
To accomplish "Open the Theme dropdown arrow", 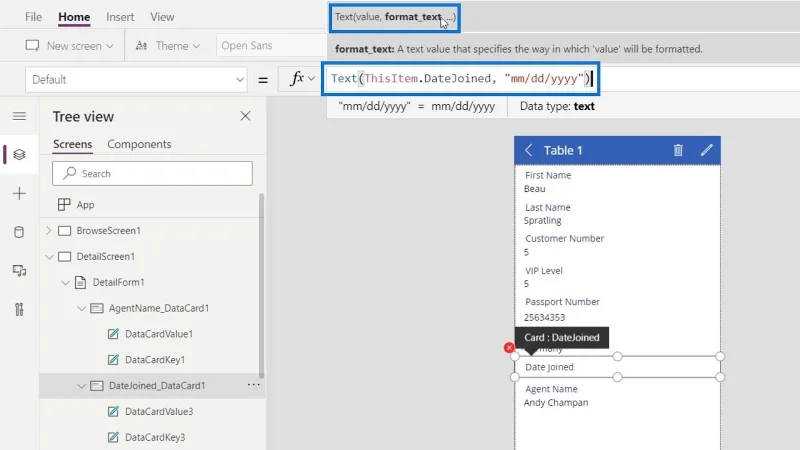I will point(196,46).
